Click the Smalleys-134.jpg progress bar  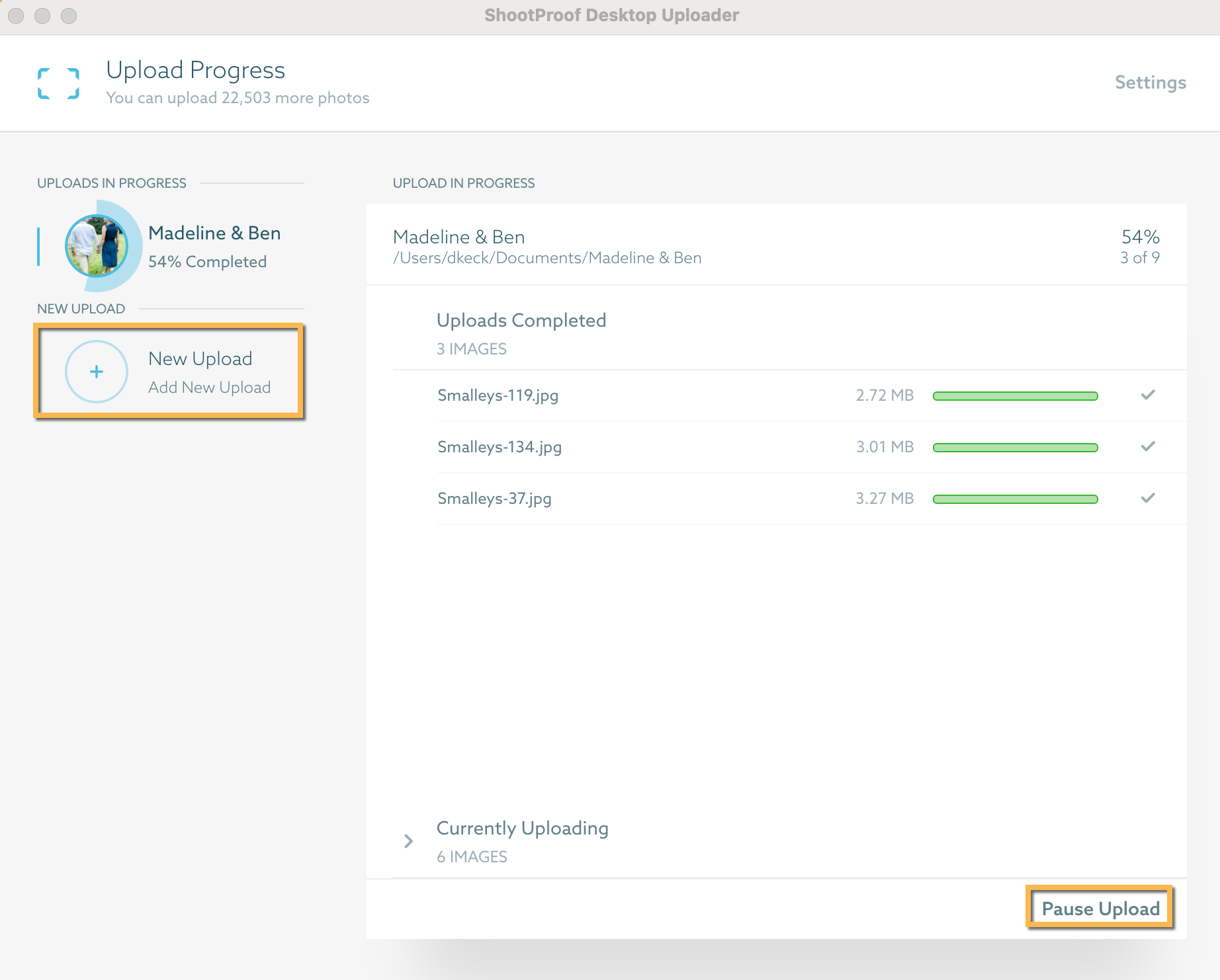(x=1015, y=448)
